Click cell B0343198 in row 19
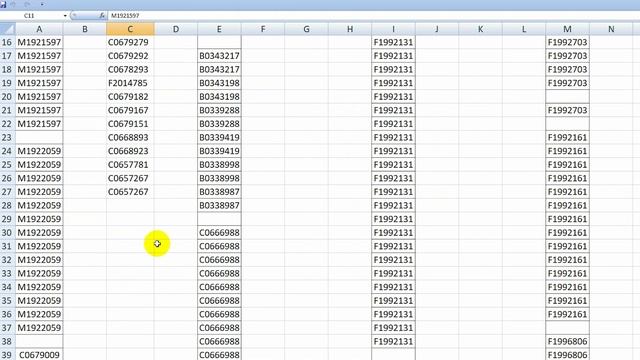The height and width of the screenshot is (360, 640). (x=219, y=83)
